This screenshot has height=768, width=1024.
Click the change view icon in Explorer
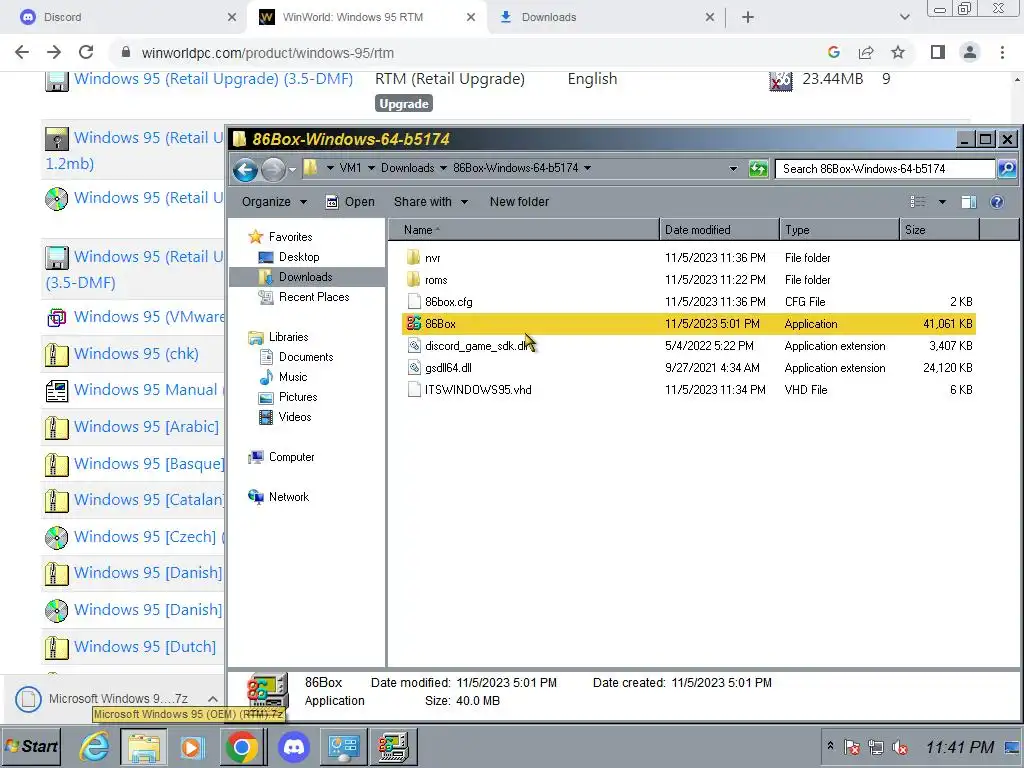(918, 202)
